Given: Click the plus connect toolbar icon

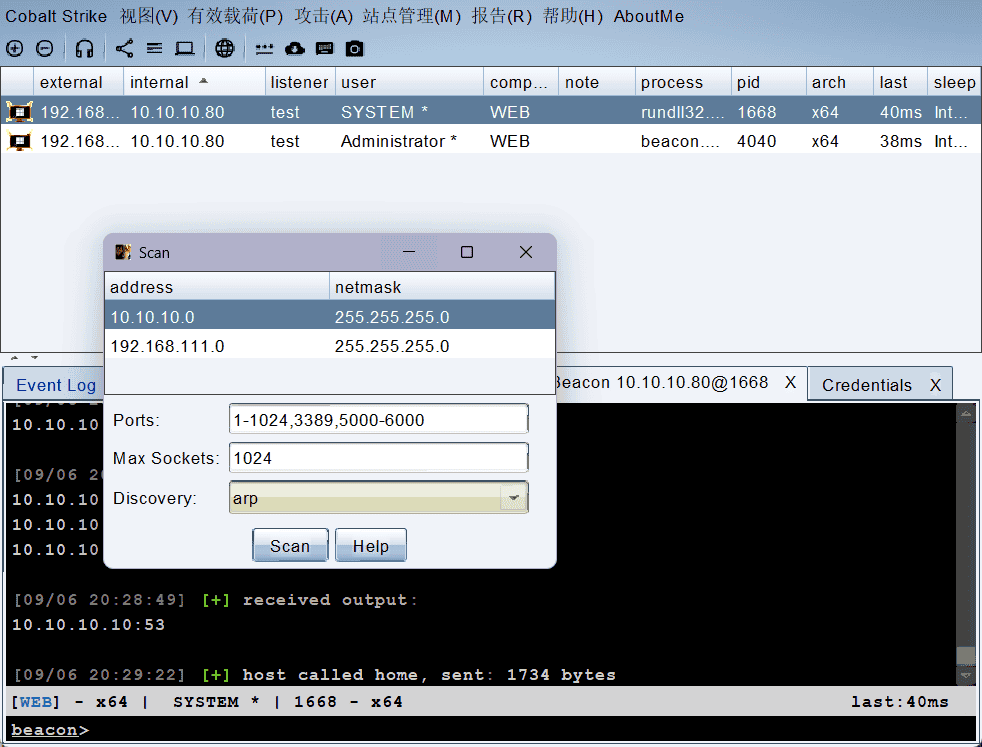Looking at the screenshot, I should (14, 48).
